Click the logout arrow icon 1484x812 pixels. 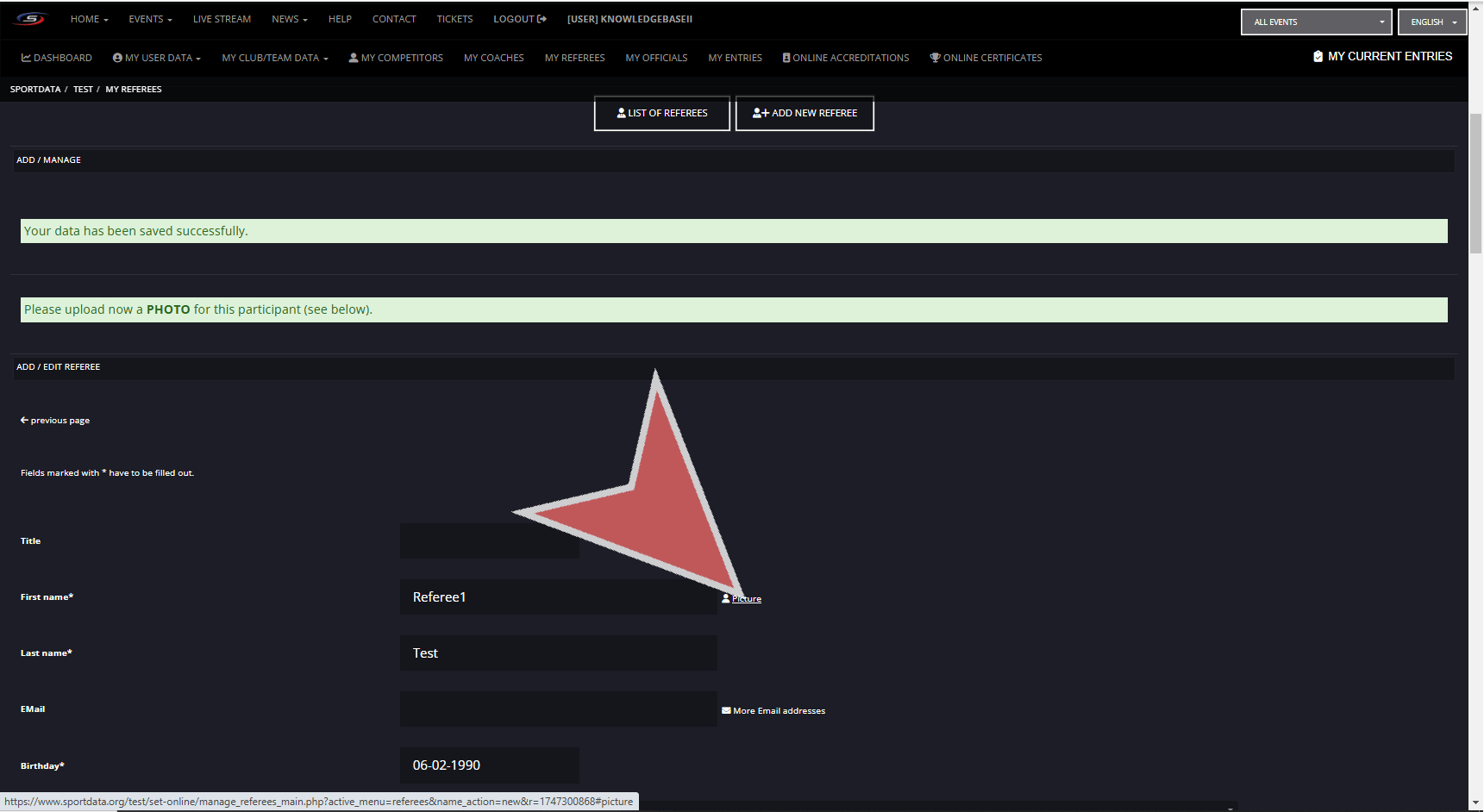(x=542, y=19)
